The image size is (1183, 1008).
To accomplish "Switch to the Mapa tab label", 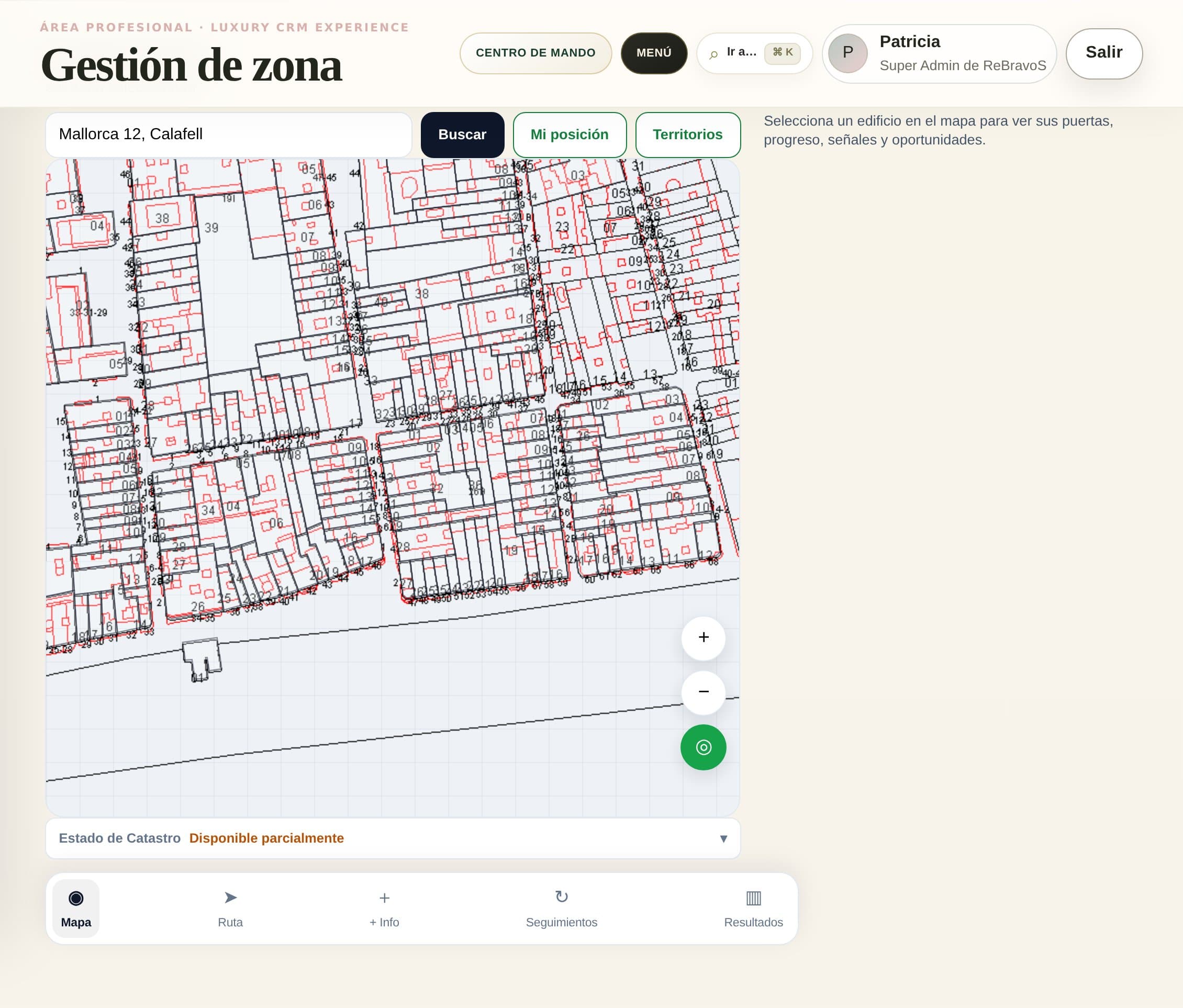I will tap(76, 922).
